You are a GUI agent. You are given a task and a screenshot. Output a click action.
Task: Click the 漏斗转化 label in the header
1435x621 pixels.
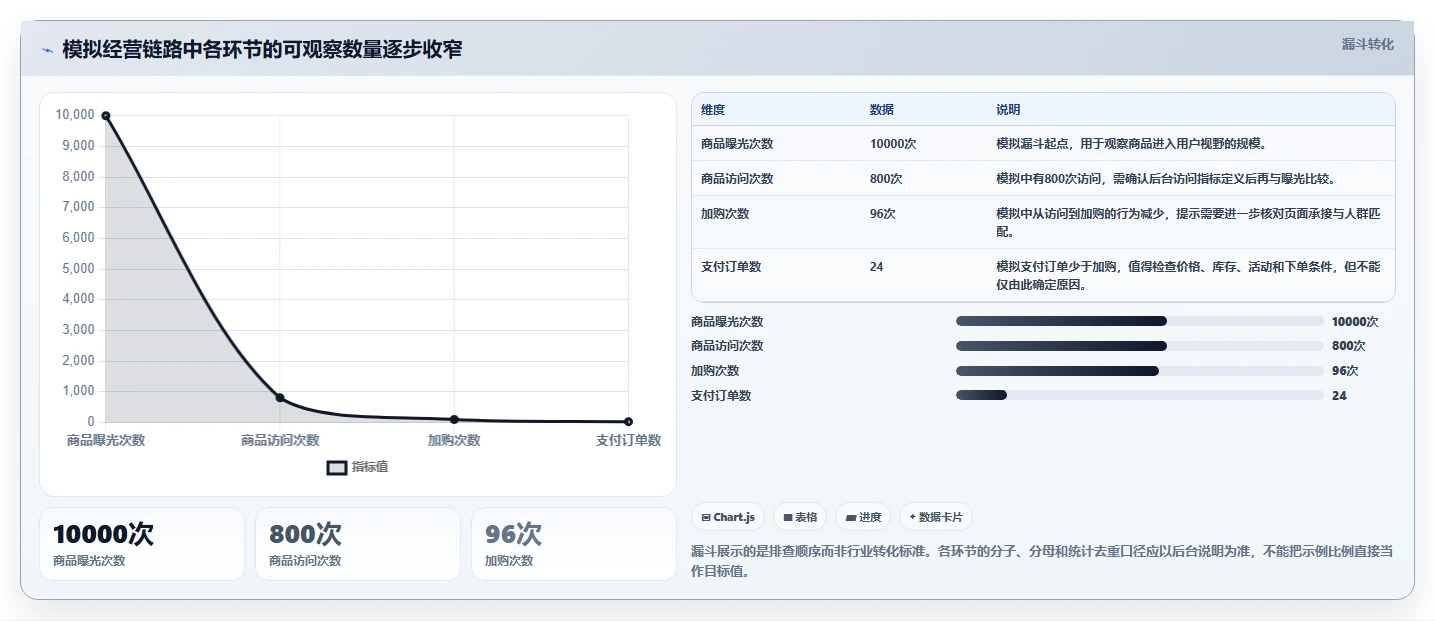coord(1367,44)
